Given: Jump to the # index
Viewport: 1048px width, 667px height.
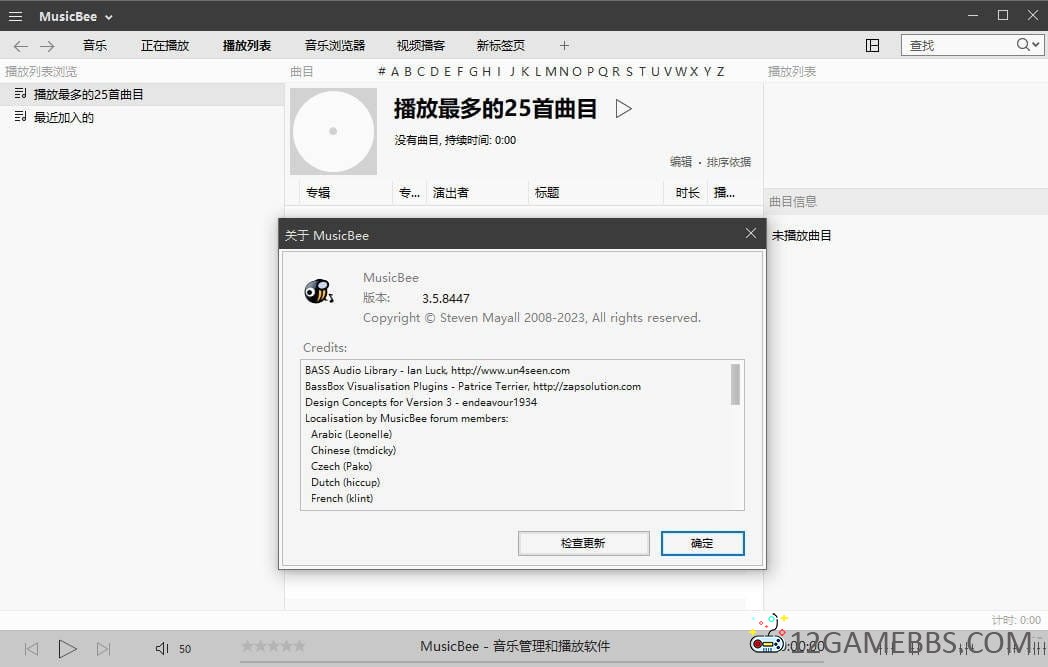Looking at the screenshot, I should tap(382, 72).
